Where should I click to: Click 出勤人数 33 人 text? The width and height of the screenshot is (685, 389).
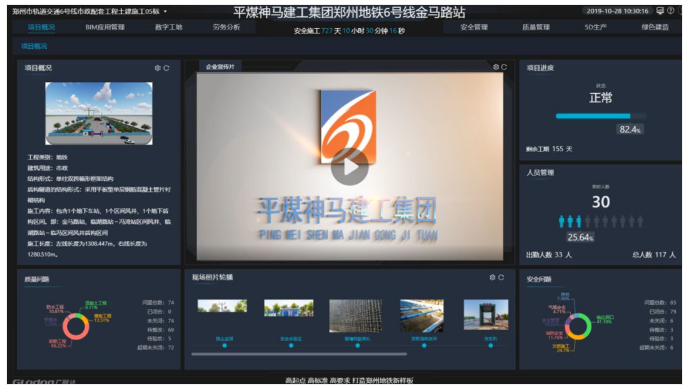click(x=549, y=255)
